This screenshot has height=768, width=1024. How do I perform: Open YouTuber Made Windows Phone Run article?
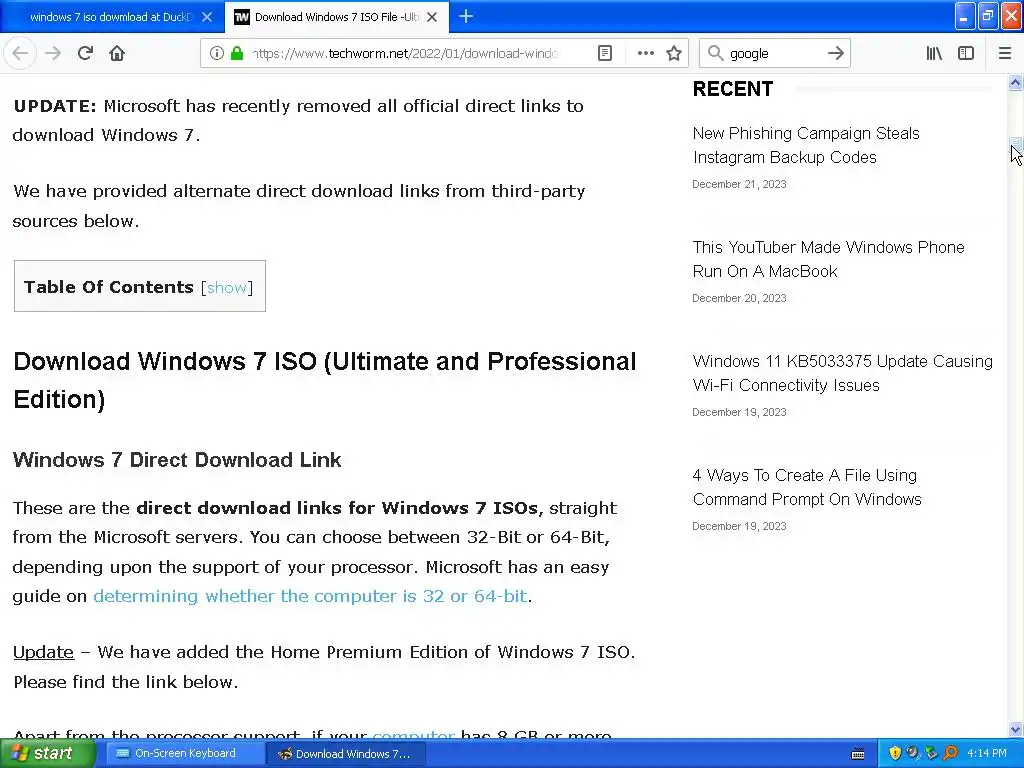coord(828,259)
